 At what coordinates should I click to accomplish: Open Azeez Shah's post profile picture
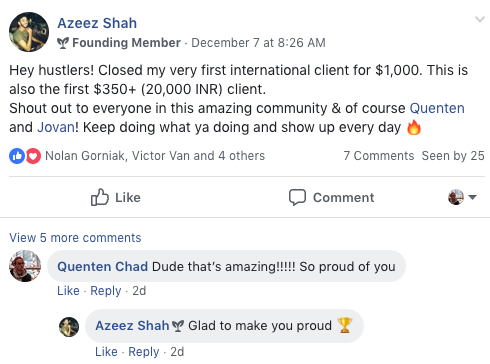pos(29,32)
